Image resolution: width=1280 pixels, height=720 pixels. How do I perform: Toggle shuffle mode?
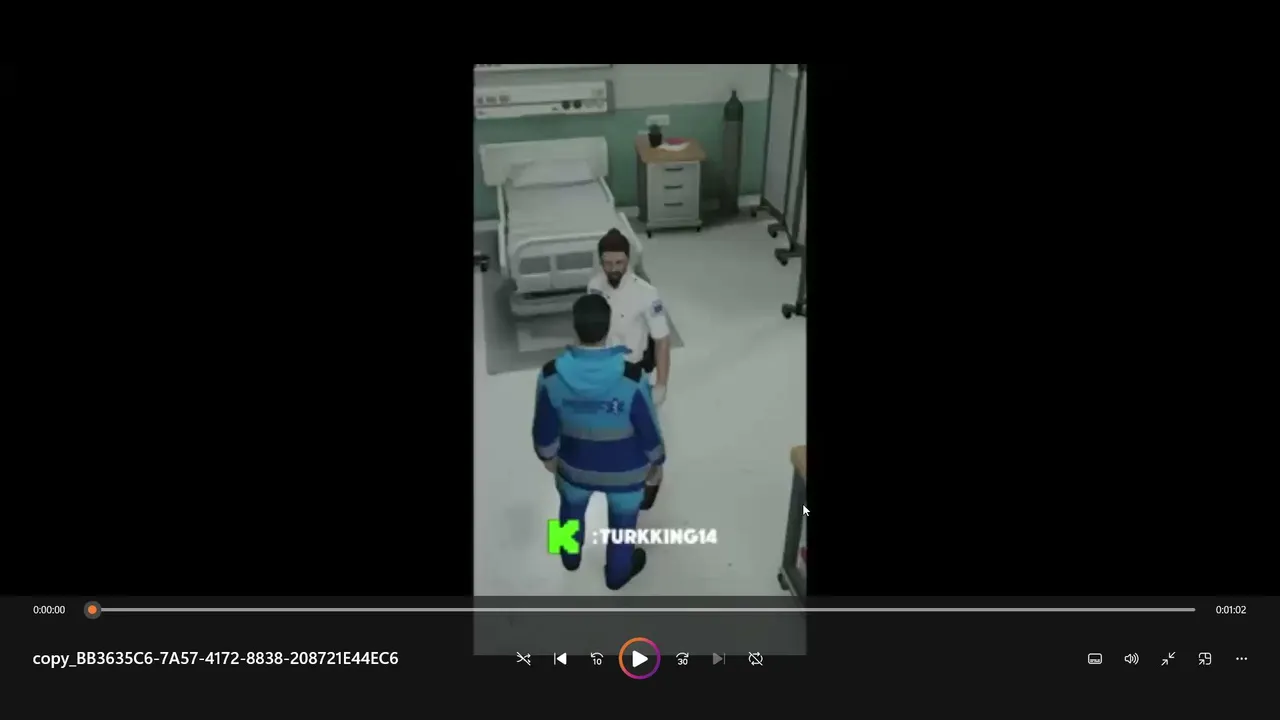[523, 659]
